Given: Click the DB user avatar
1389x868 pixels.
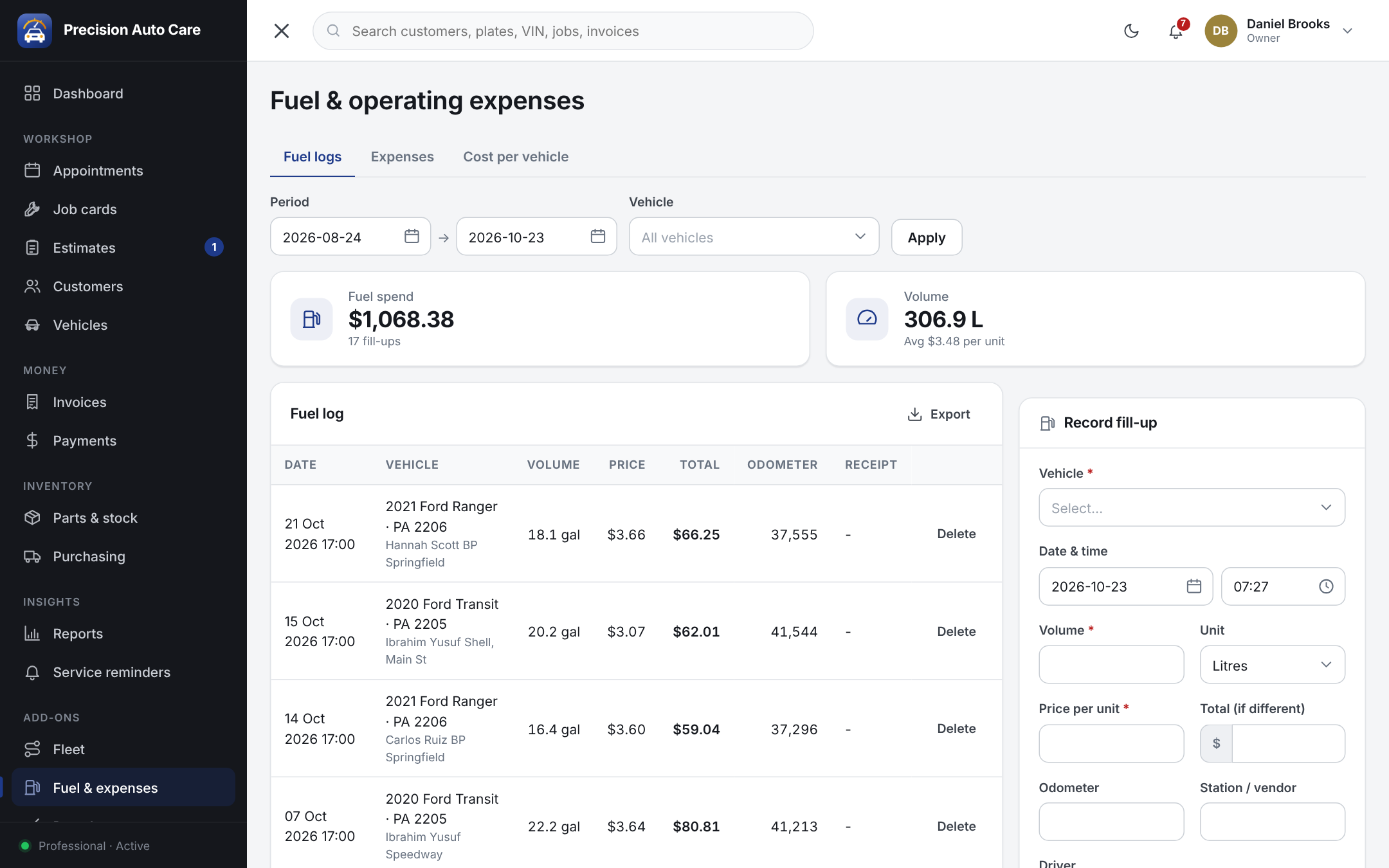Looking at the screenshot, I should 1221,31.
